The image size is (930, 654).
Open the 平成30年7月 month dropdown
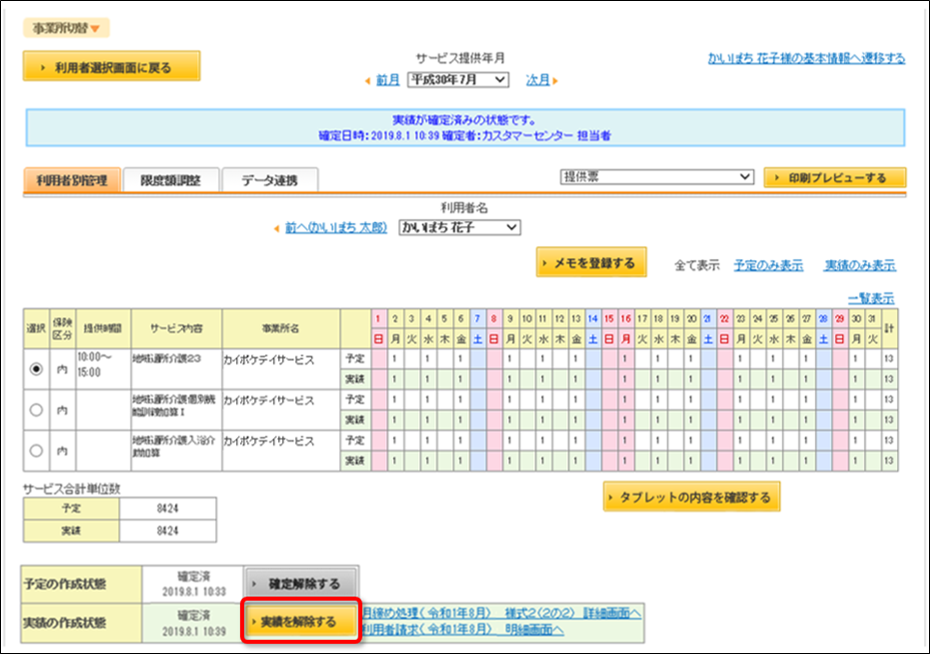pyautogui.click(x=458, y=79)
